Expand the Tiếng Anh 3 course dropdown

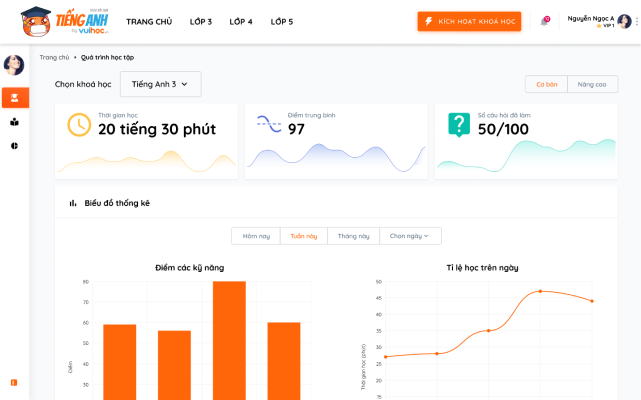160,84
